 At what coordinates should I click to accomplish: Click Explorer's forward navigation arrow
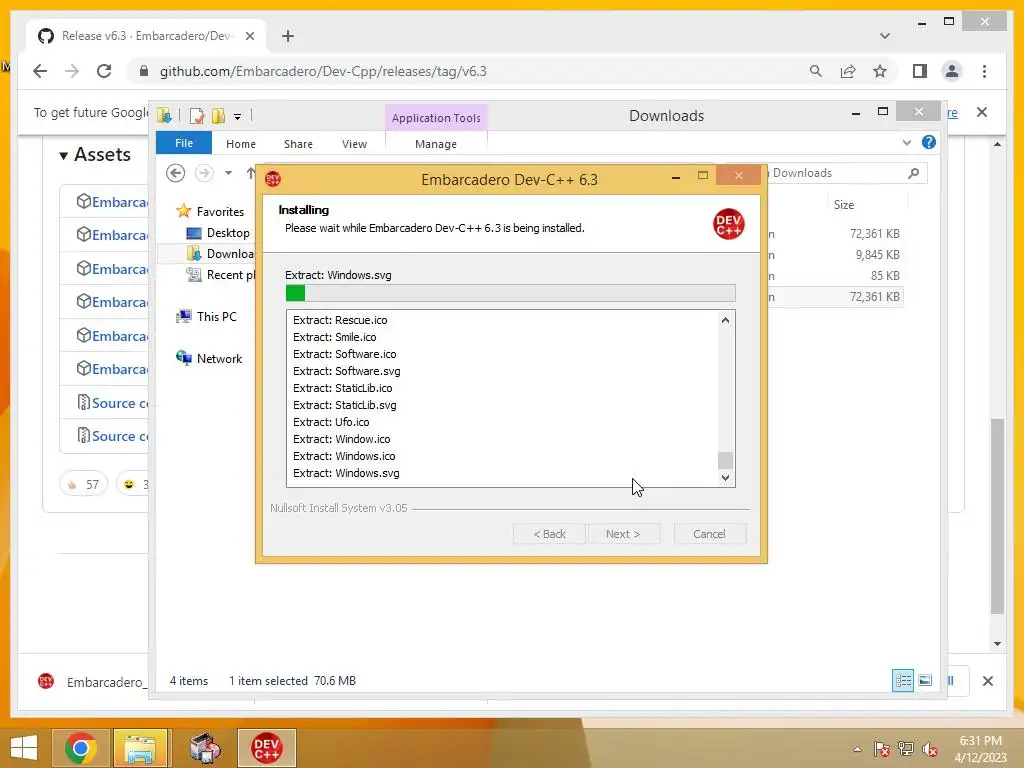point(204,173)
